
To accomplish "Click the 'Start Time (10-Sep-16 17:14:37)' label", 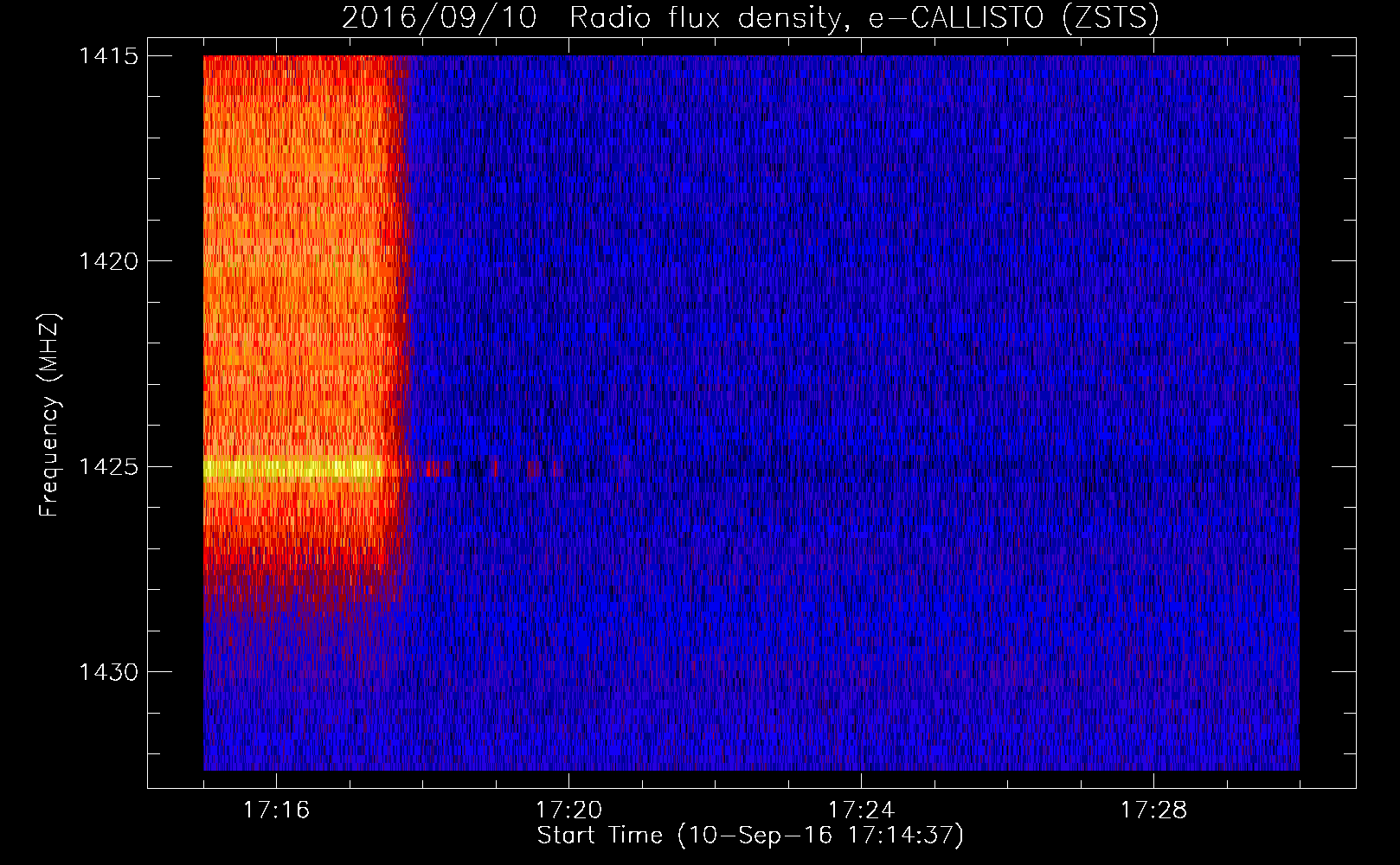I will coord(750,836).
